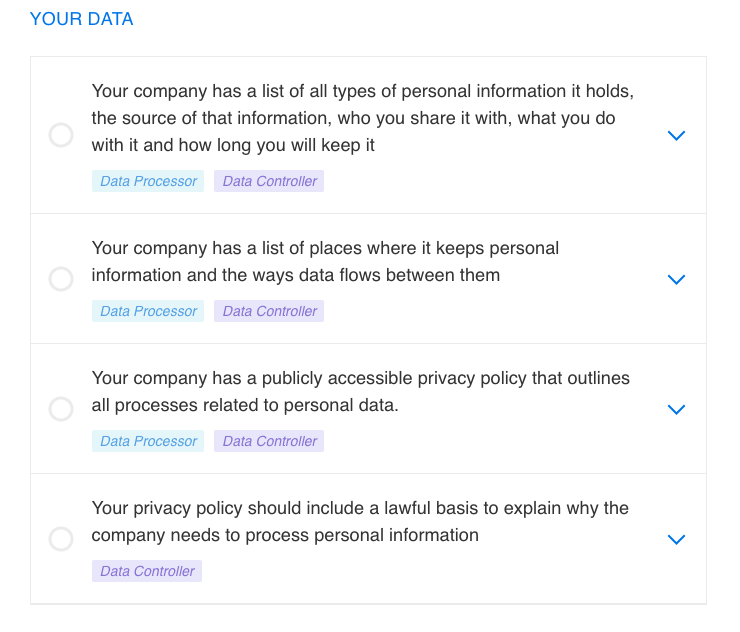Viewport: 740px width, 632px height.
Task: Open the chevron for publicly accessible privacy policy
Action: [676, 409]
